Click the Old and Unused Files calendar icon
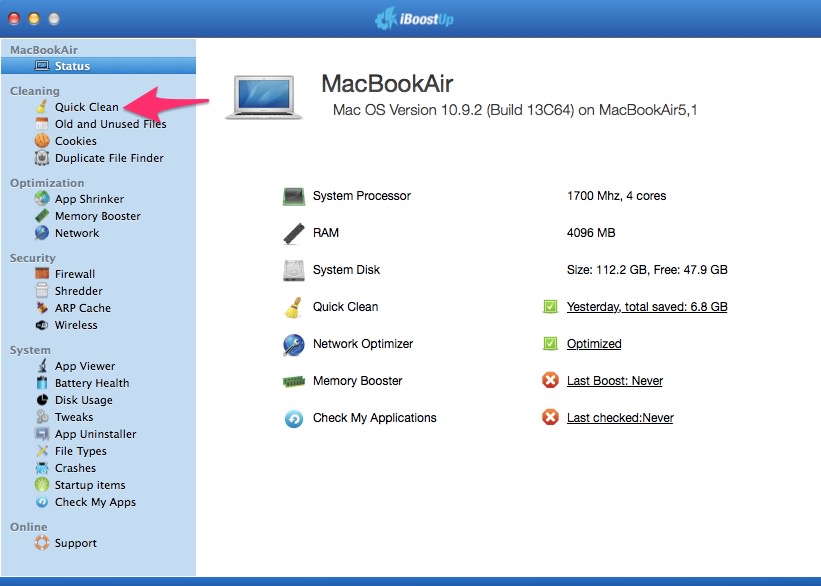The image size is (821, 586). [42, 124]
